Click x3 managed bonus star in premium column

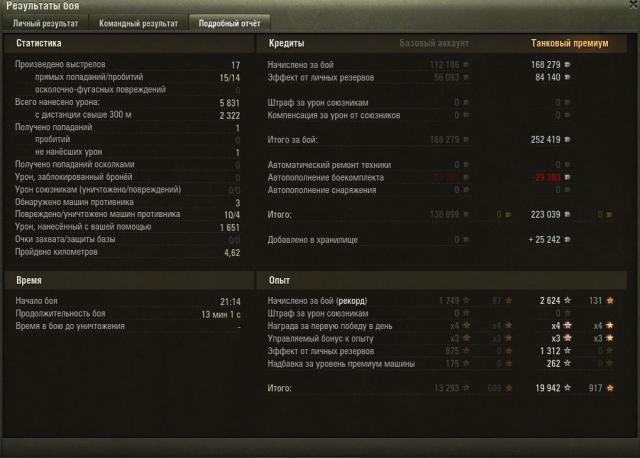(x=567, y=338)
